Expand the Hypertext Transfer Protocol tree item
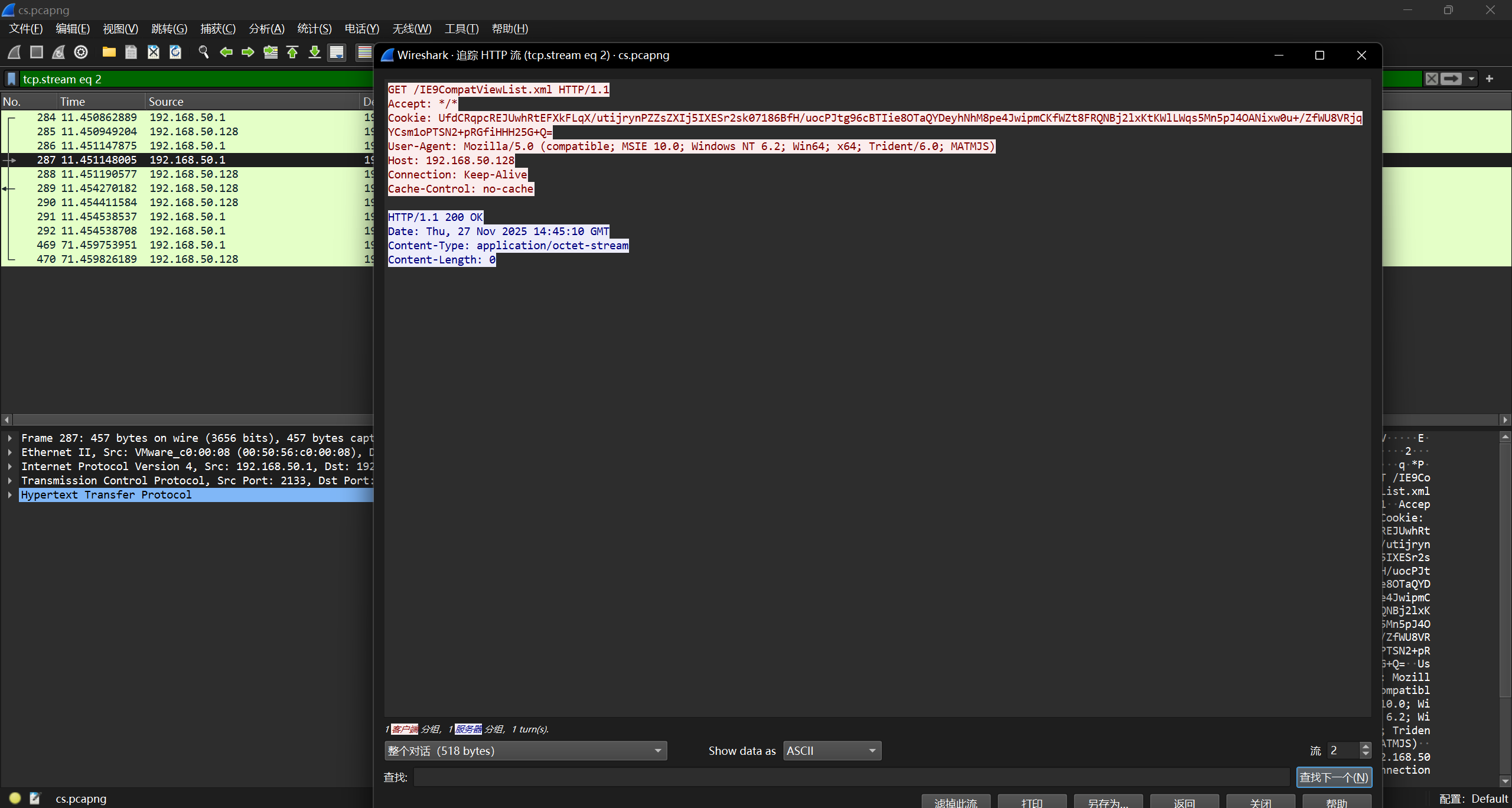The width and height of the screenshot is (1512, 808). point(10,495)
